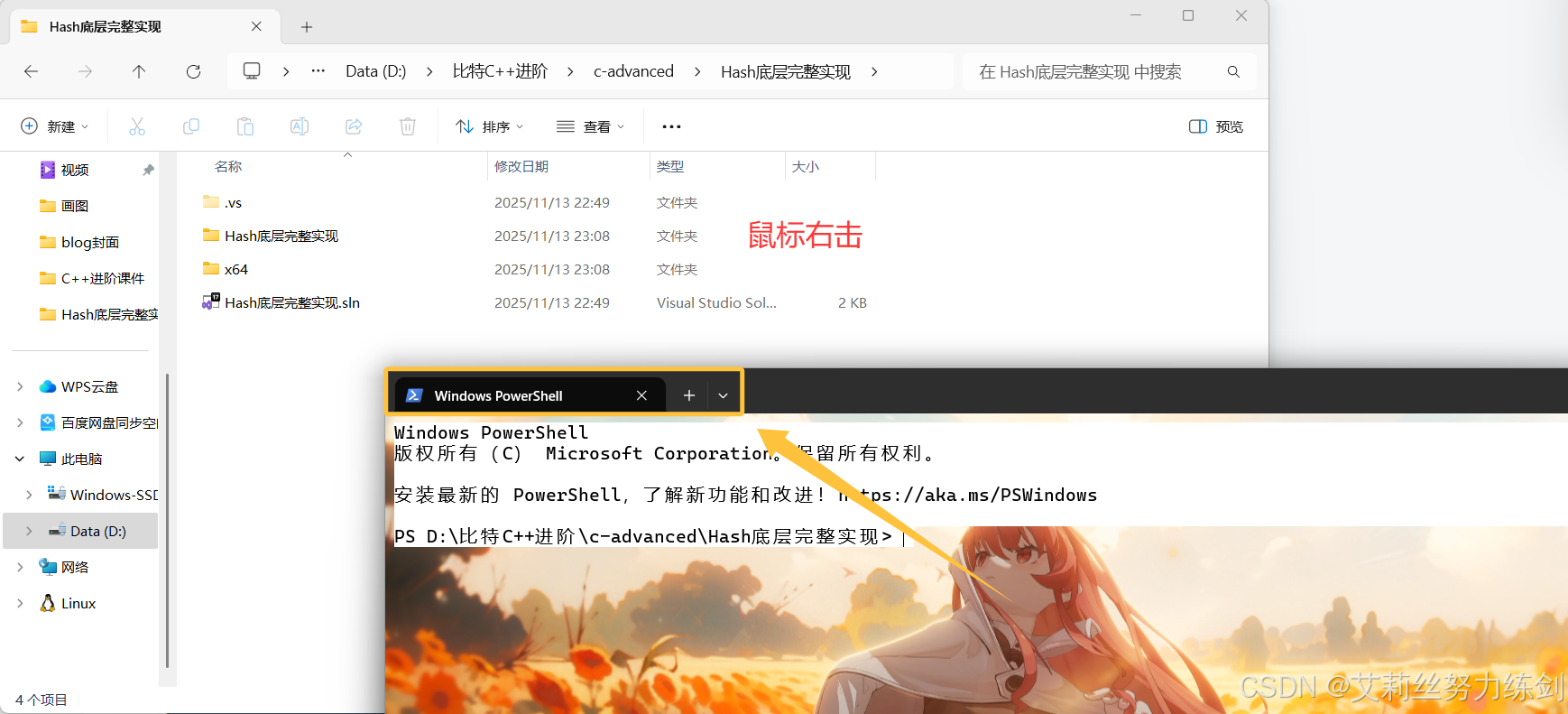Collapse the 此电脑 tree node
The width and height of the screenshot is (1568, 714).
[20, 459]
